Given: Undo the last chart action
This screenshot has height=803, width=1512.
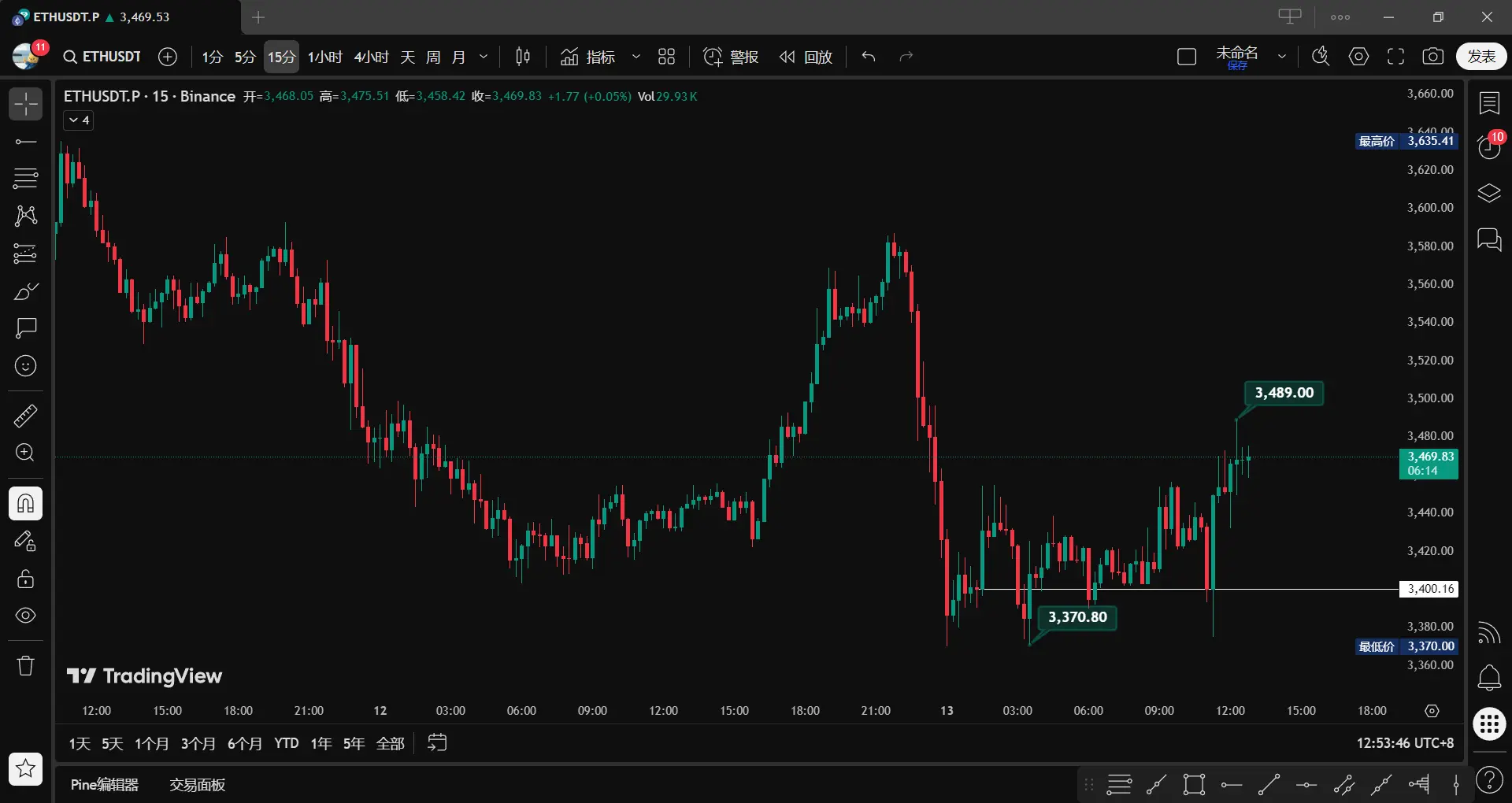Looking at the screenshot, I should [869, 57].
